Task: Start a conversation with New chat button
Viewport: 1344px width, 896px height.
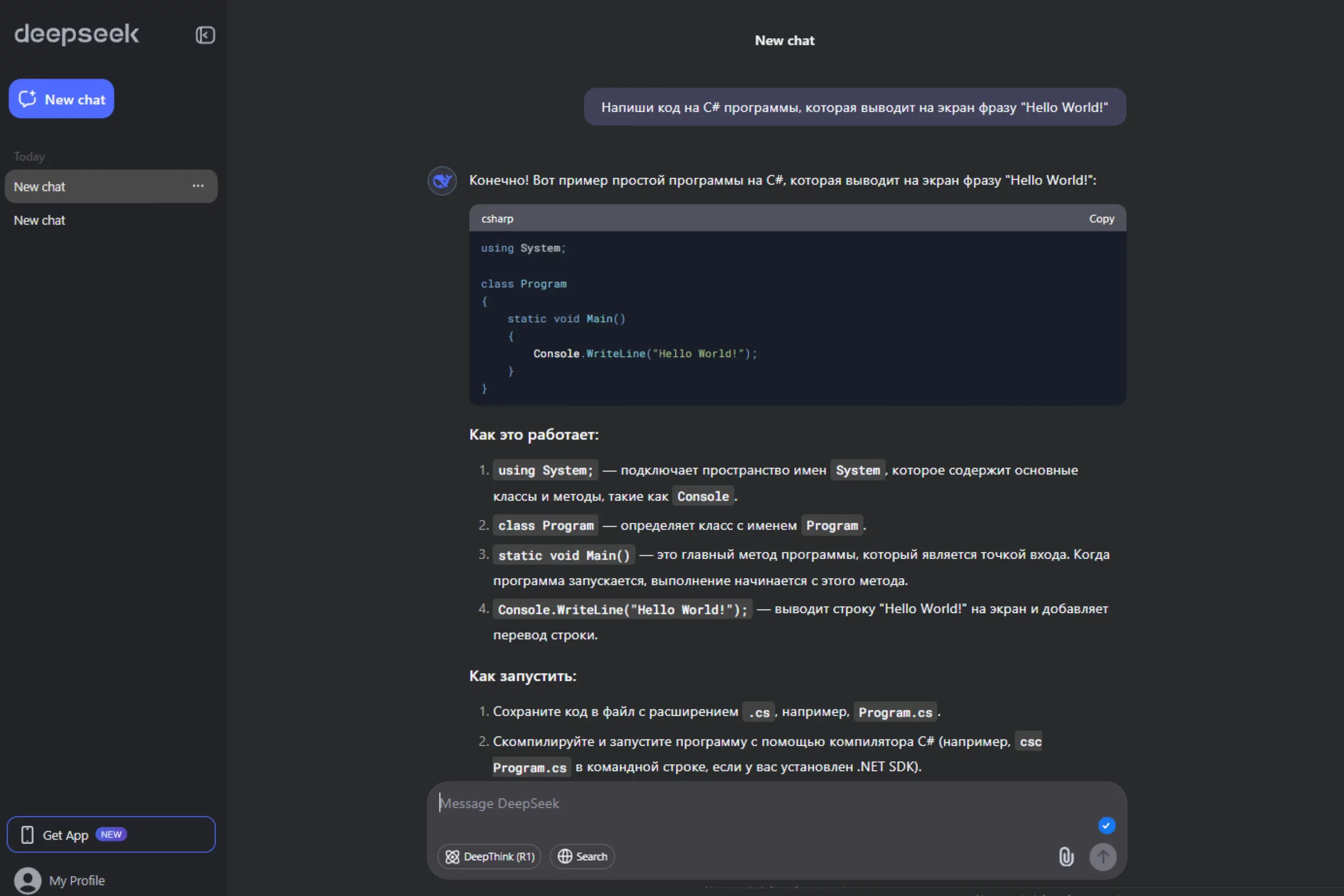Action: tap(61, 99)
